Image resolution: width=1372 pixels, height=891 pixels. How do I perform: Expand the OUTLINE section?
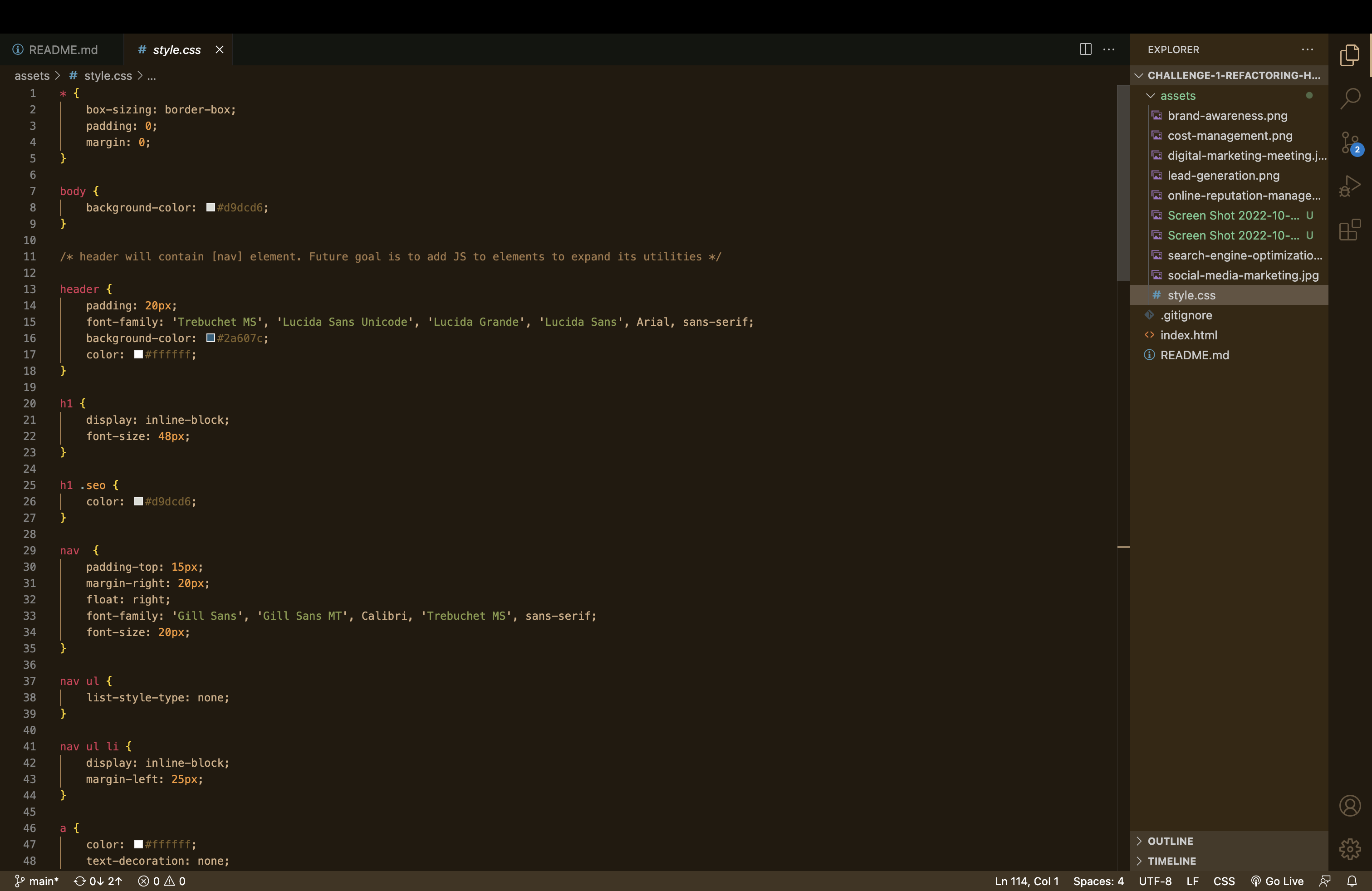(x=1170, y=841)
